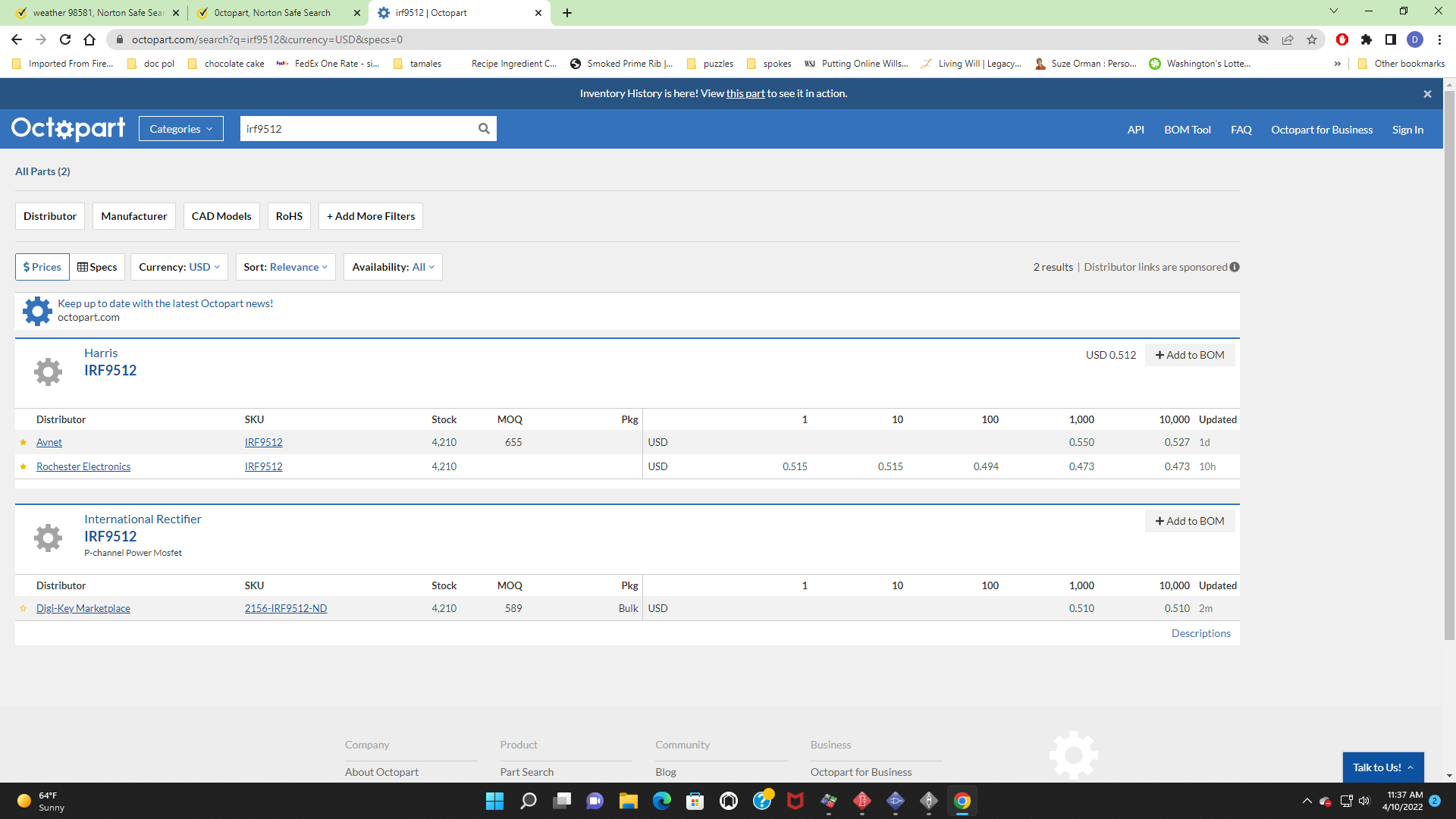
Task: Click + Add More Filters button
Action: pyautogui.click(x=371, y=216)
